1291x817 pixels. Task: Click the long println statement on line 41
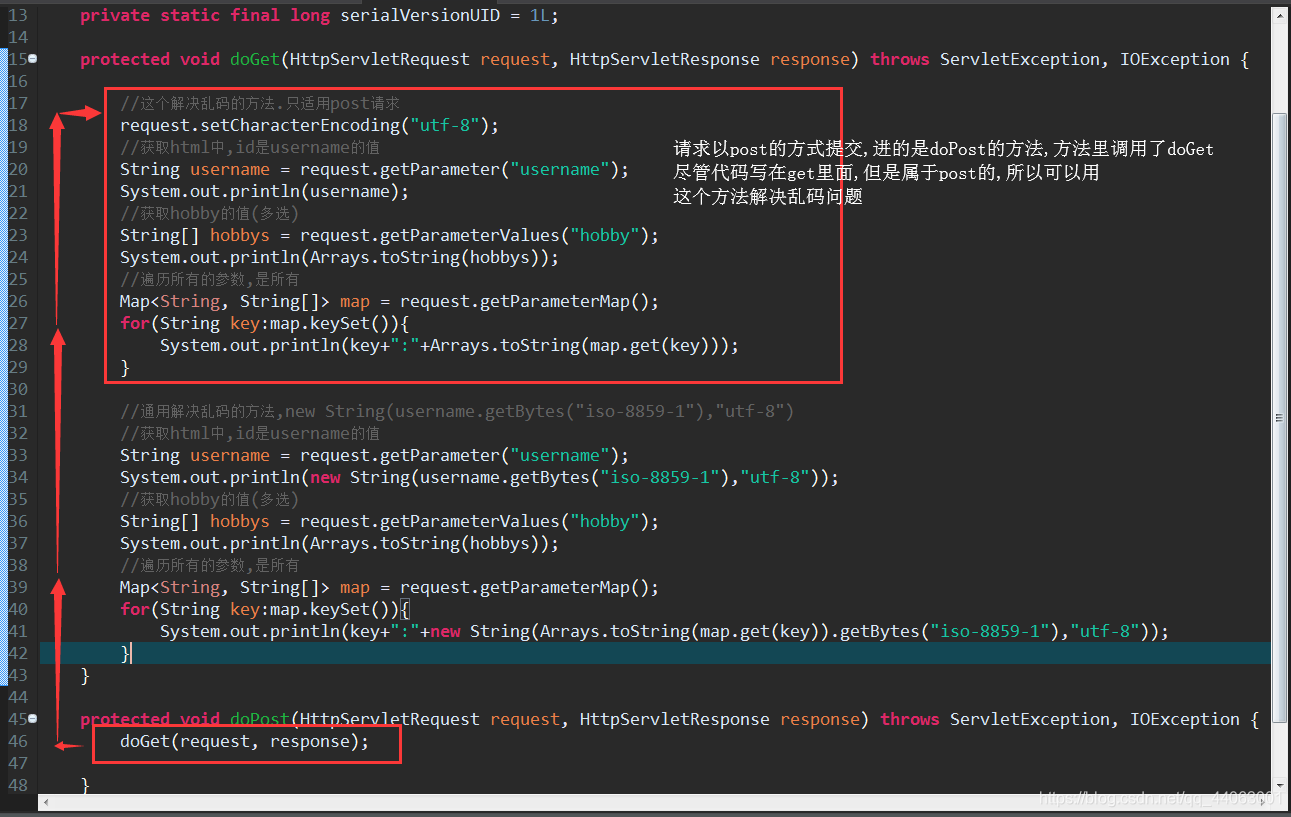click(665, 631)
